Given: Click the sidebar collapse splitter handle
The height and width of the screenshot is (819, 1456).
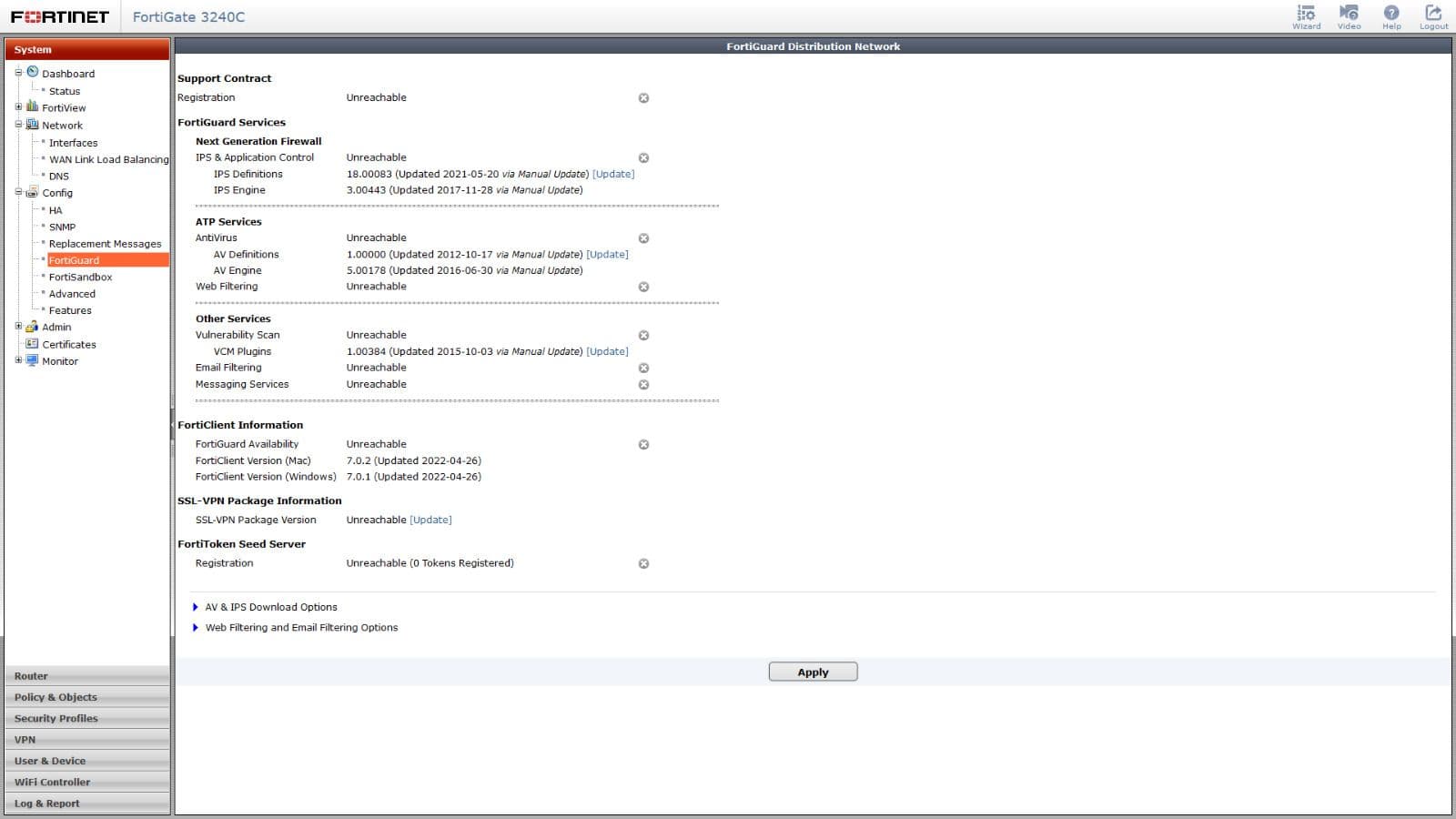Looking at the screenshot, I should 172,425.
